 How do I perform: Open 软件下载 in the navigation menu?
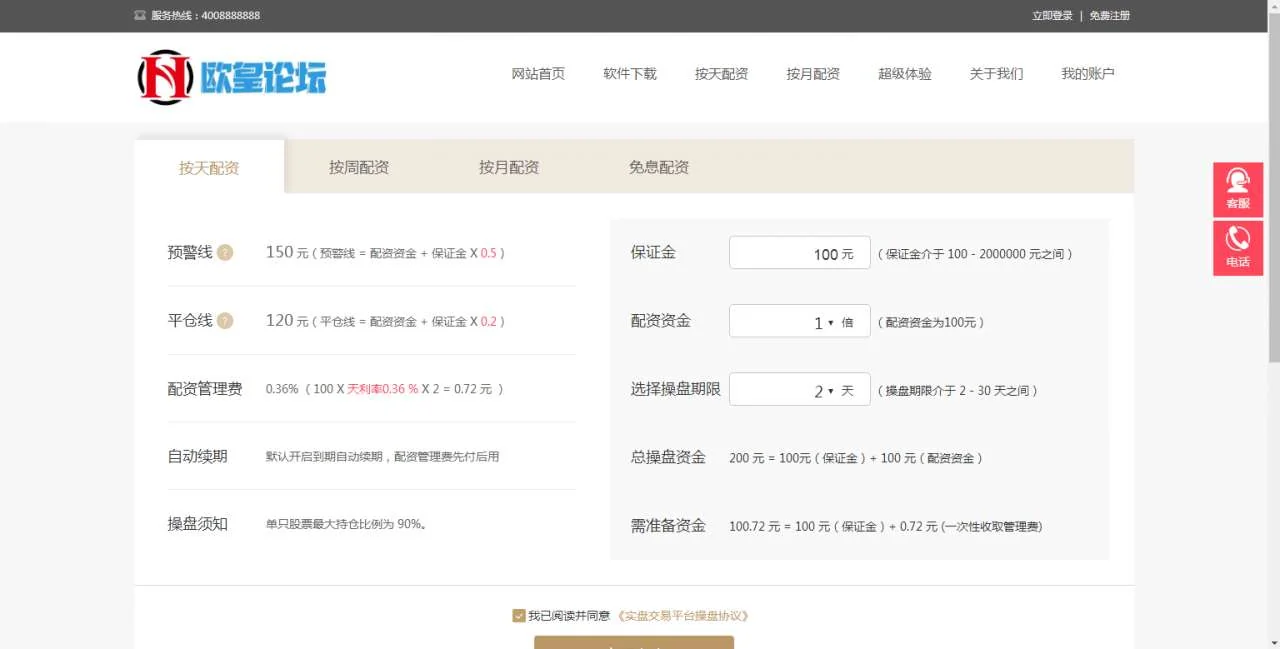(630, 74)
